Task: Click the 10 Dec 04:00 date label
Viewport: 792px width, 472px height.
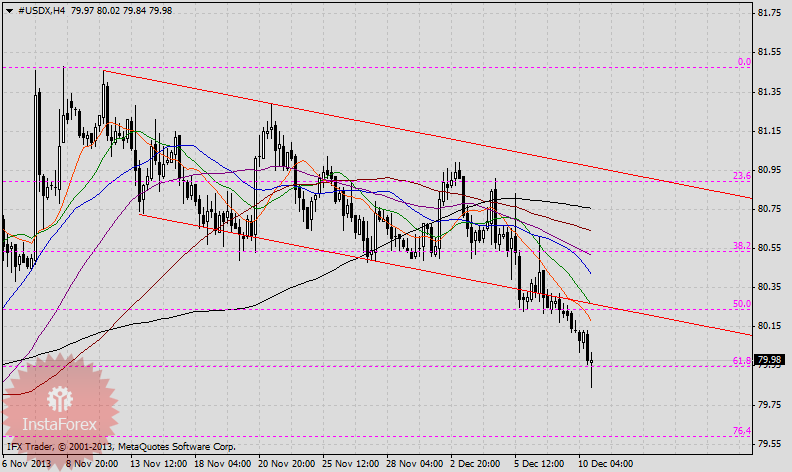Action: click(605, 464)
